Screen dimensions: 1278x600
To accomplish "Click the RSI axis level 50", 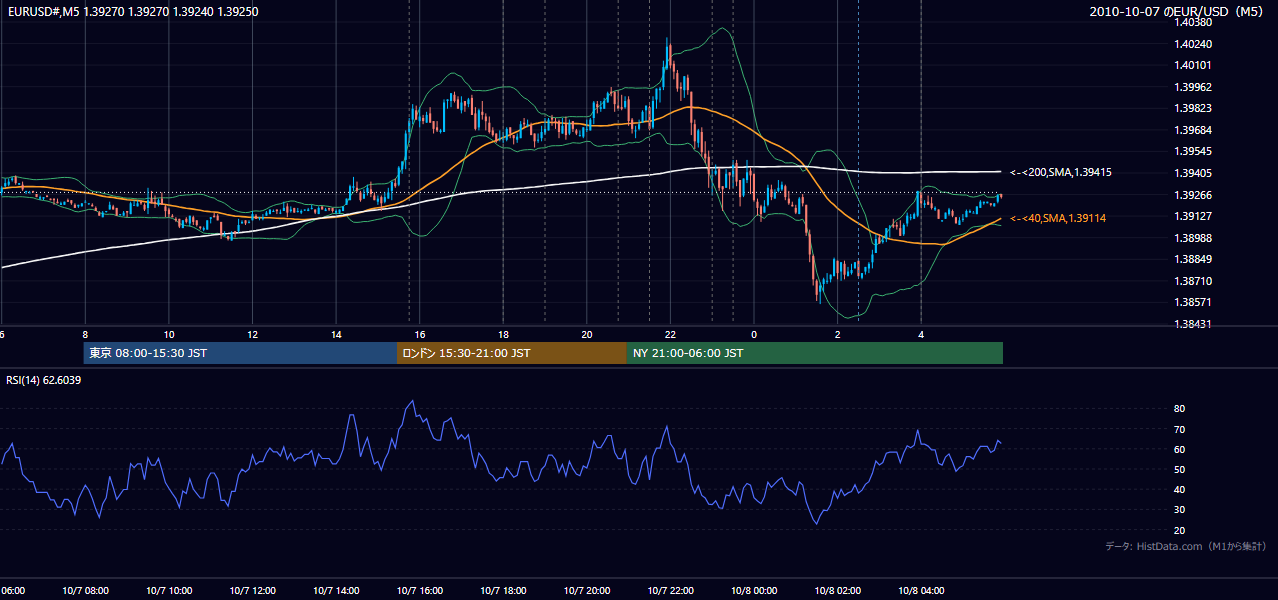I will pos(1179,469).
